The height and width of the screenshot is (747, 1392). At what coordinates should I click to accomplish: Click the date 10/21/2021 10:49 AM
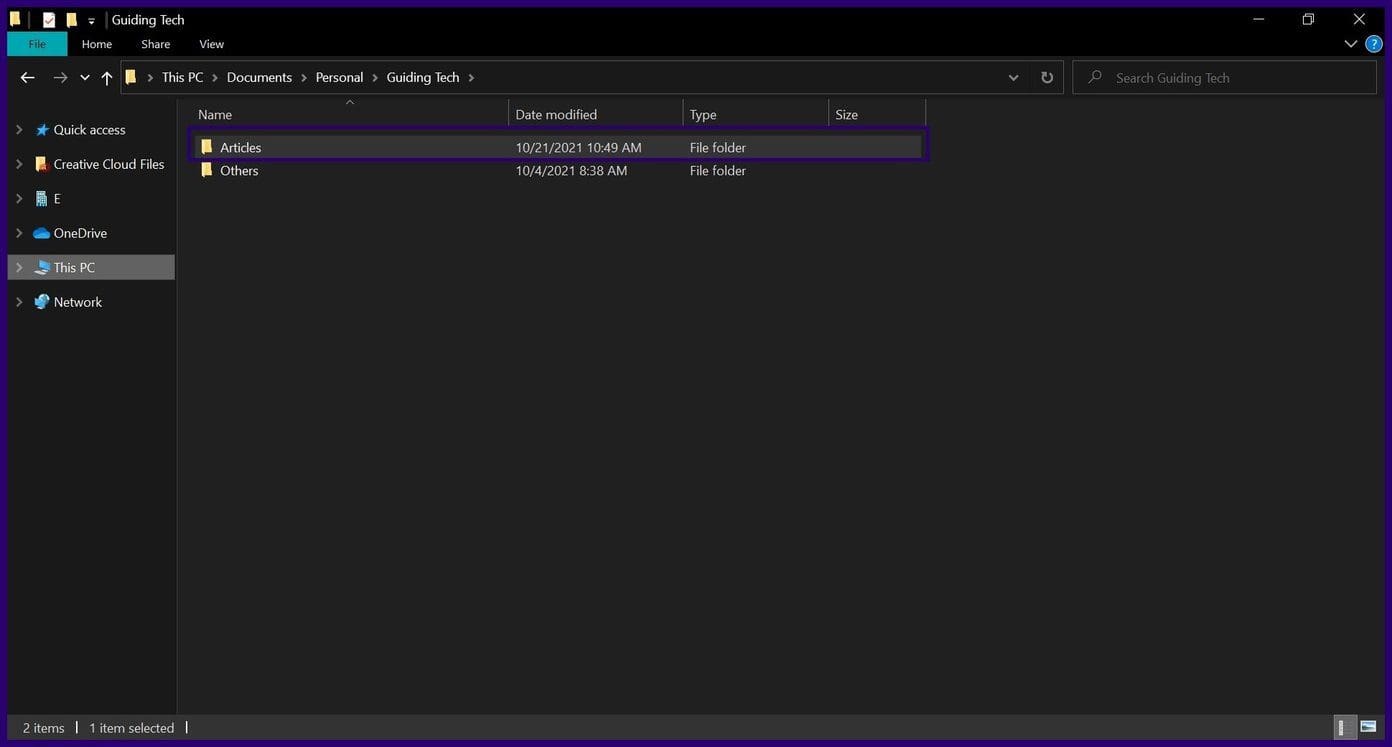point(578,147)
